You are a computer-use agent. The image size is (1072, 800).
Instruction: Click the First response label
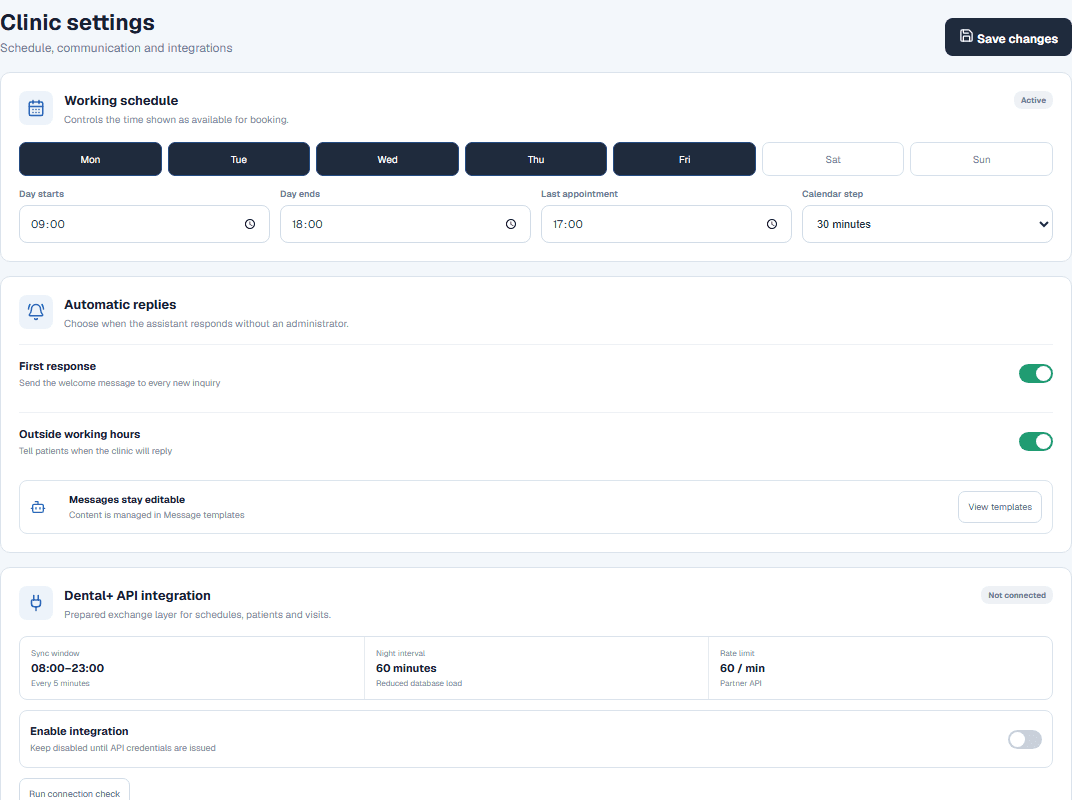[57, 366]
